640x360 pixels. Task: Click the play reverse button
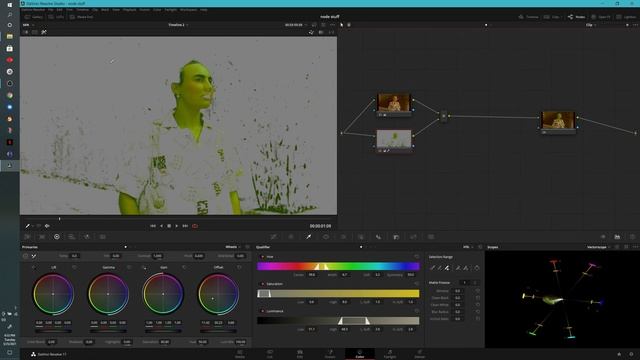(x=161, y=226)
